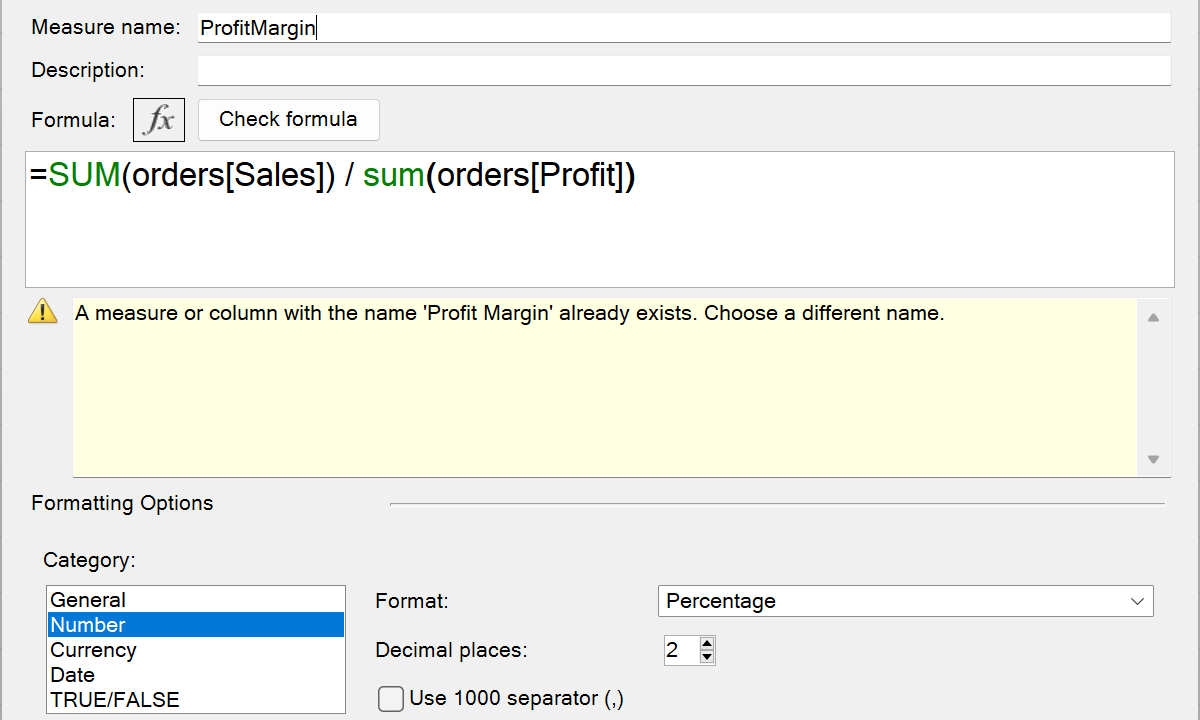The width and height of the screenshot is (1200, 720).
Task: Select the Currency category
Action: click(93, 650)
